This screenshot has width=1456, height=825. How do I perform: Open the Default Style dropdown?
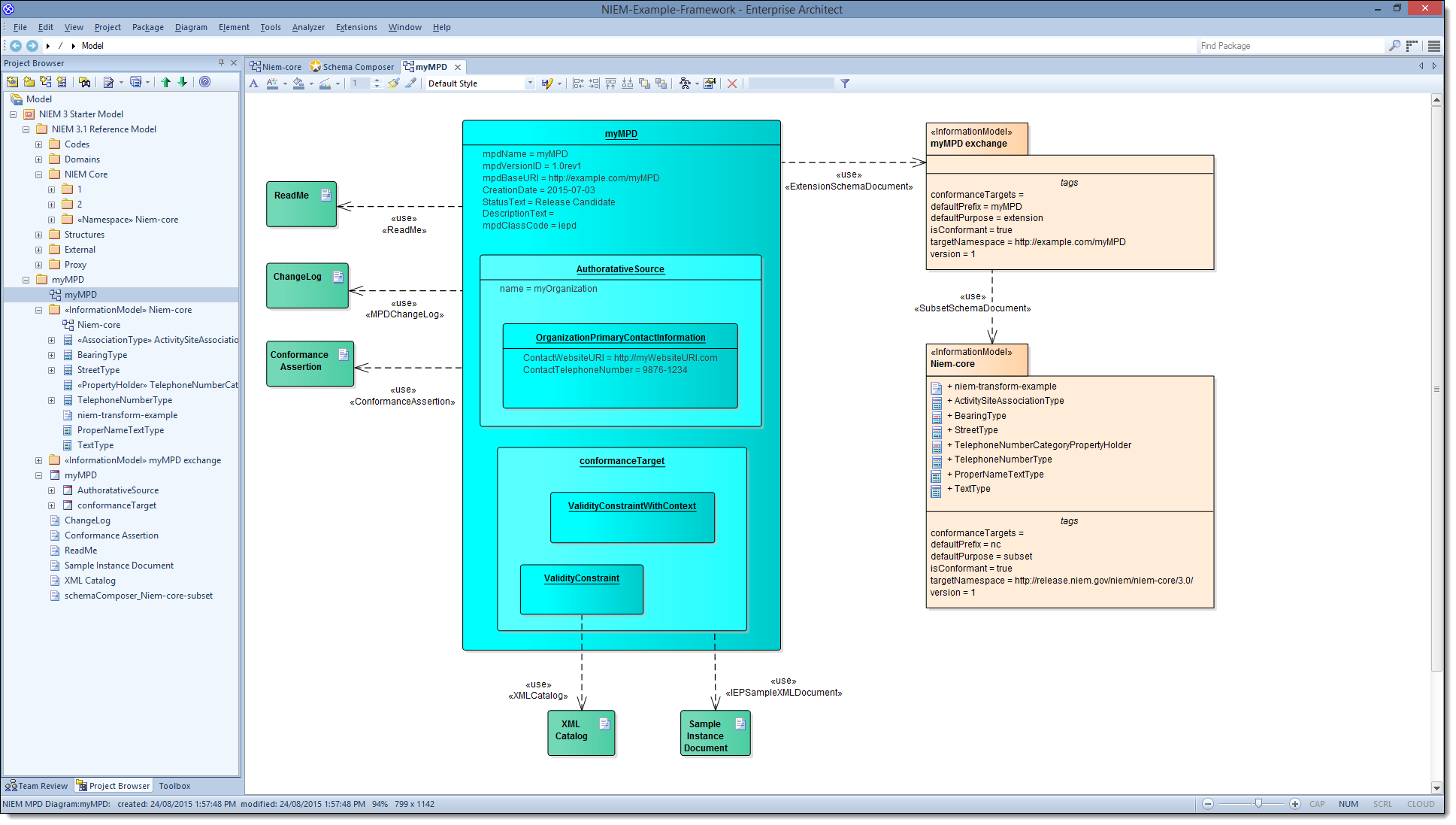click(530, 83)
